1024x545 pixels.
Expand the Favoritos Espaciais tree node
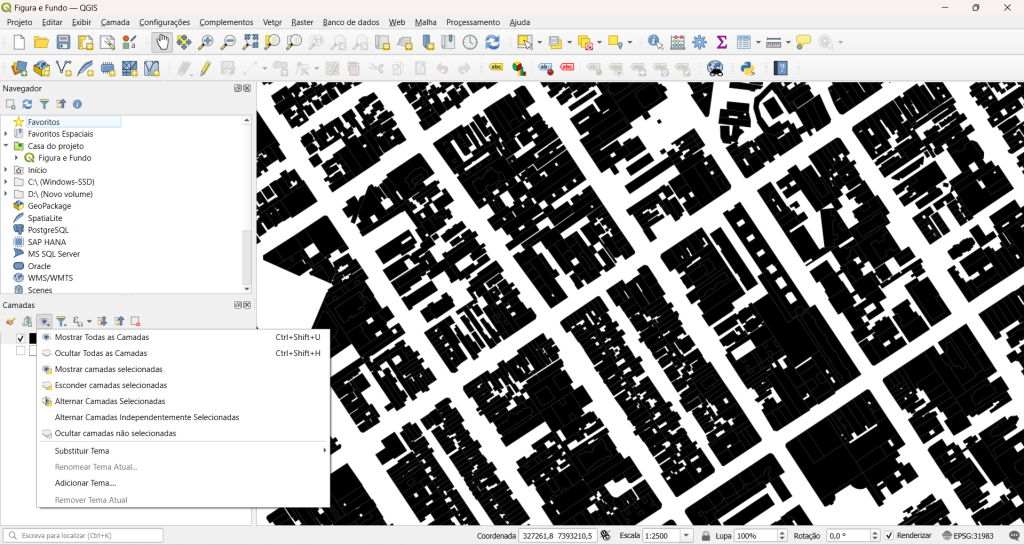pos(6,134)
